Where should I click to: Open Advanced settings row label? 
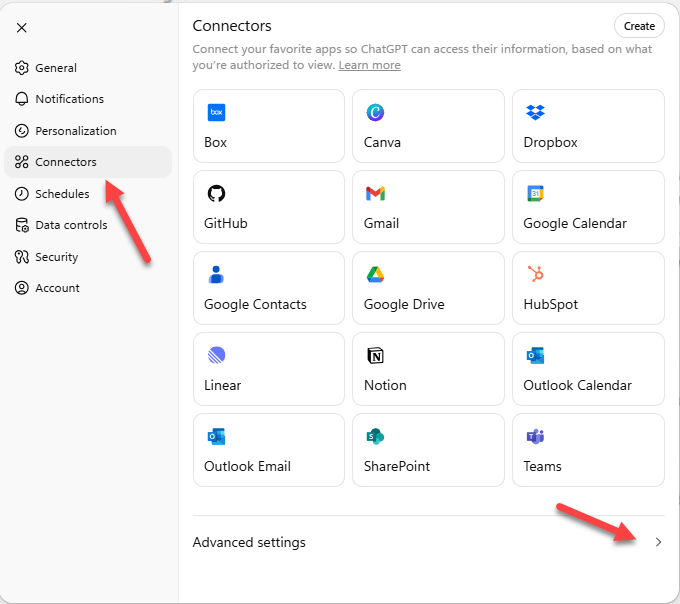coord(249,542)
